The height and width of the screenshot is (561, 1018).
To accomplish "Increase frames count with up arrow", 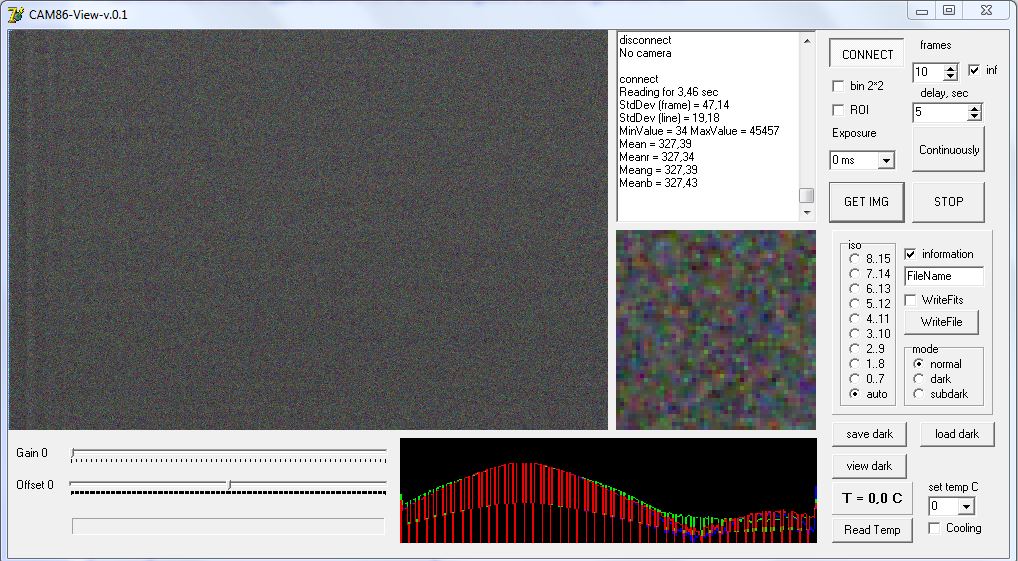I will (951, 68).
